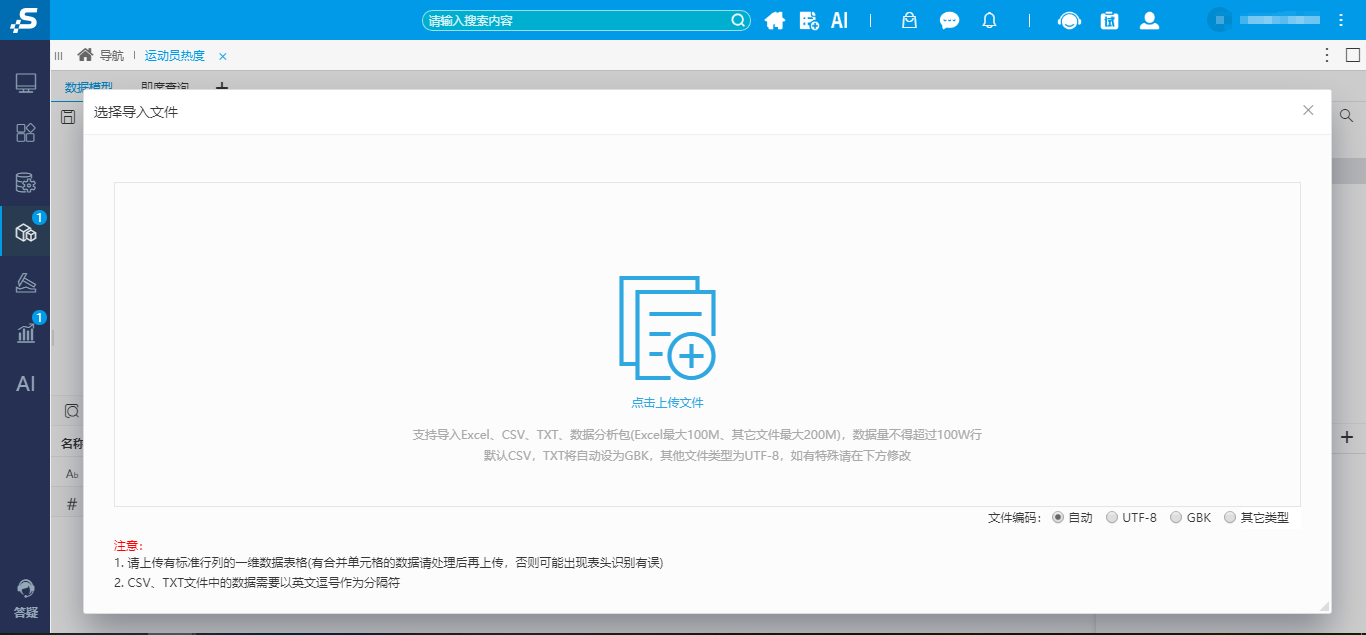Open the three-dot menu in the top bar
The width and height of the screenshot is (1366, 635).
pos(1340,20)
